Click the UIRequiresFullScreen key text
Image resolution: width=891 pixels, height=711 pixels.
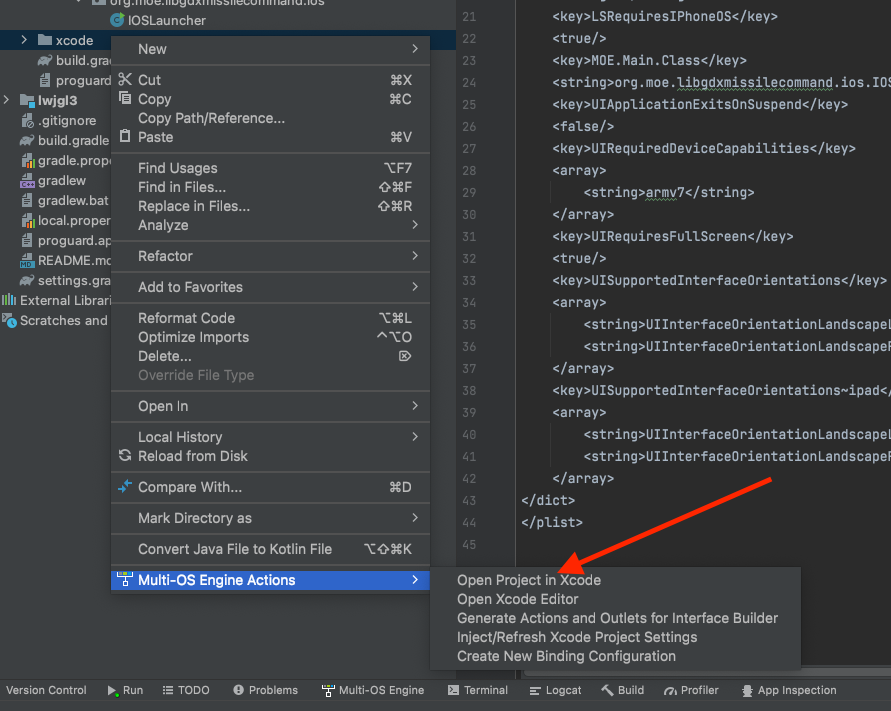pyautogui.click(x=669, y=236)
